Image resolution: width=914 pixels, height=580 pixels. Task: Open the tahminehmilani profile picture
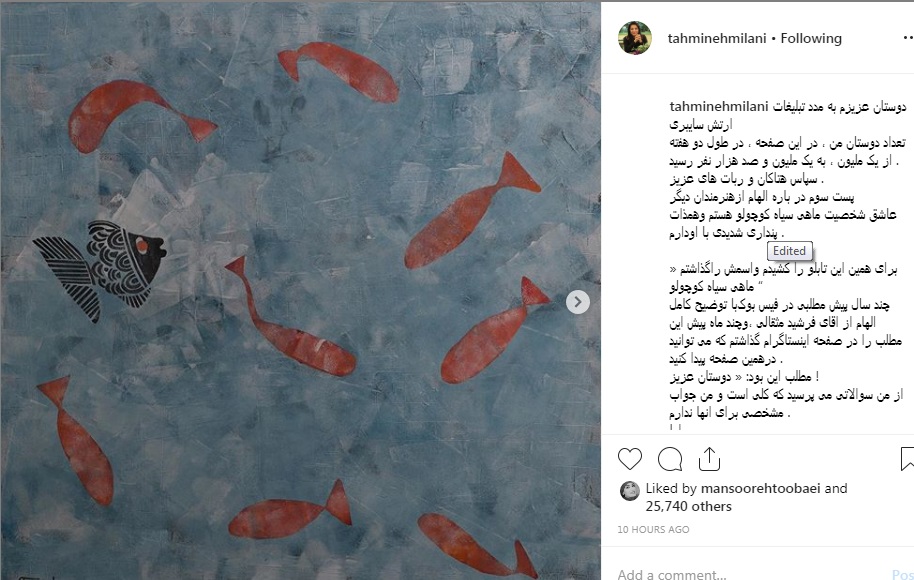635,38
